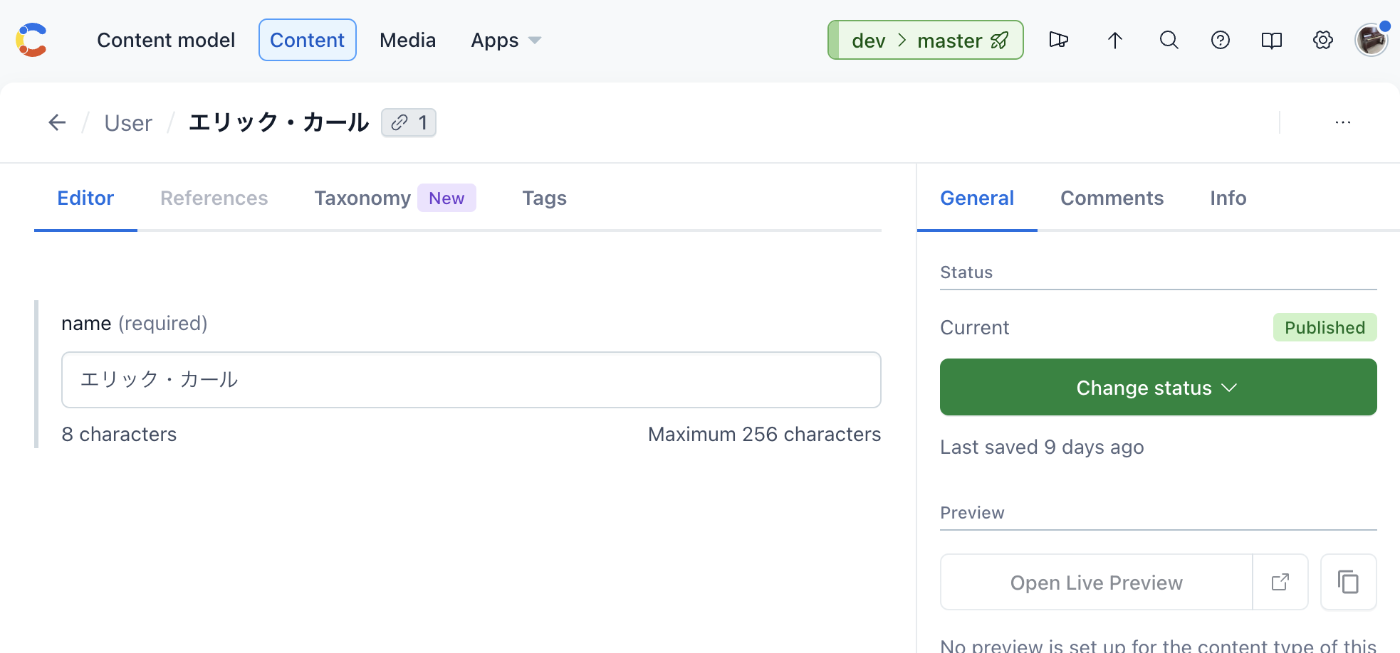Open the help question mark icon
The height and width of the screenshot is (653, 1400).
pyautogui.click(x=1220, y=40)
